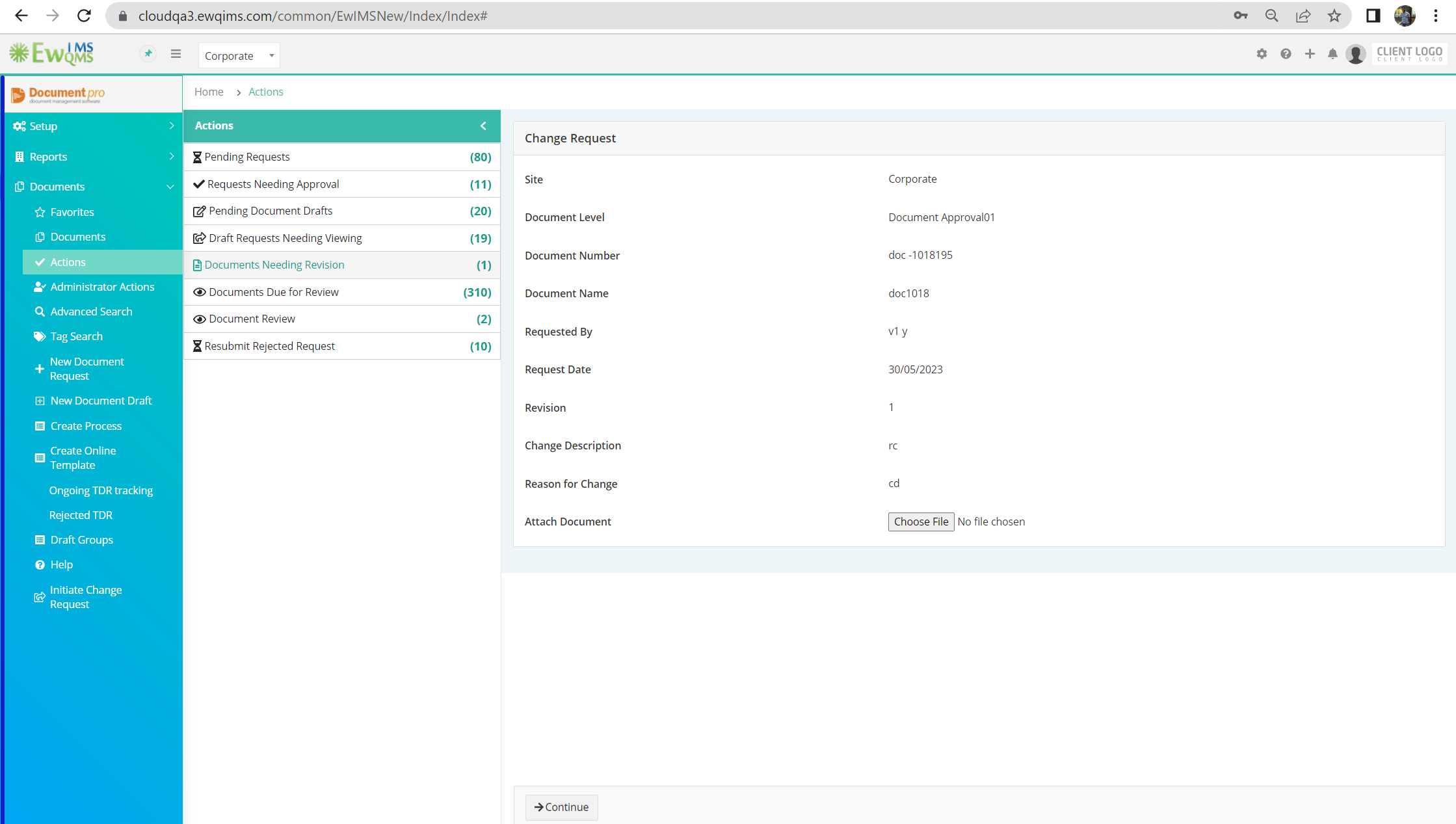Bookmark this page with the star icon
Image resolution: width=1456 pixels, height=824 pixels.
pyautogui.click(x=1334, y=16)
